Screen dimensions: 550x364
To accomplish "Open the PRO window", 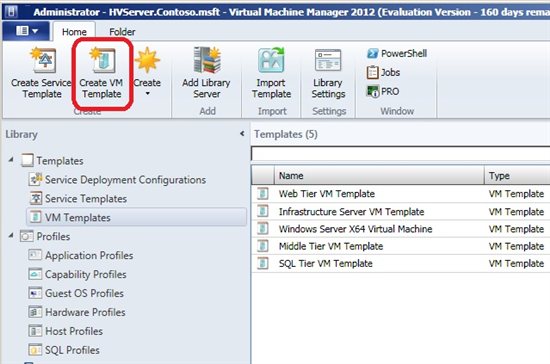I will coord(383,92).
